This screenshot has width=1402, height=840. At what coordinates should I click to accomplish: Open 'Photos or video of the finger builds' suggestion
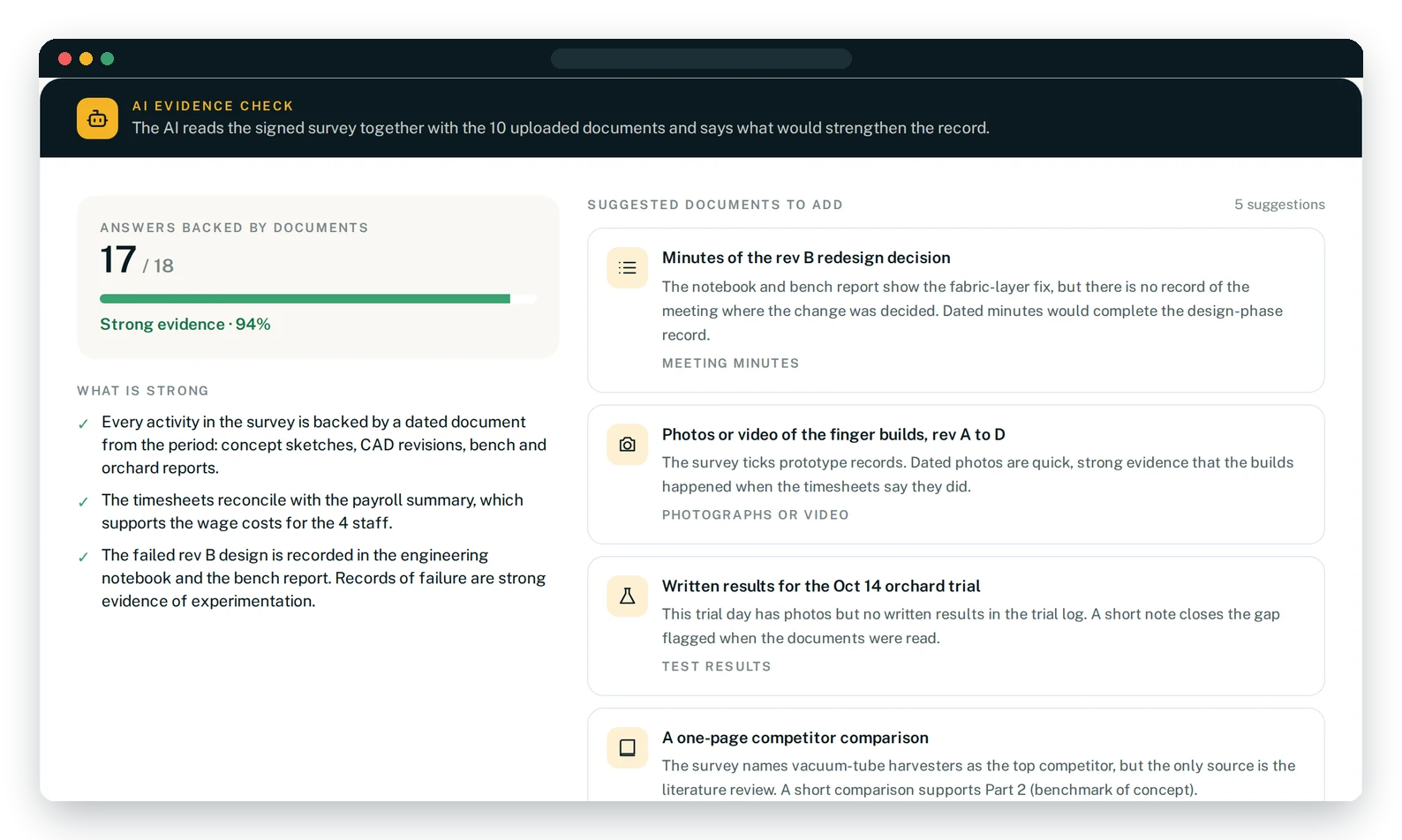click(x=955, y=474)
